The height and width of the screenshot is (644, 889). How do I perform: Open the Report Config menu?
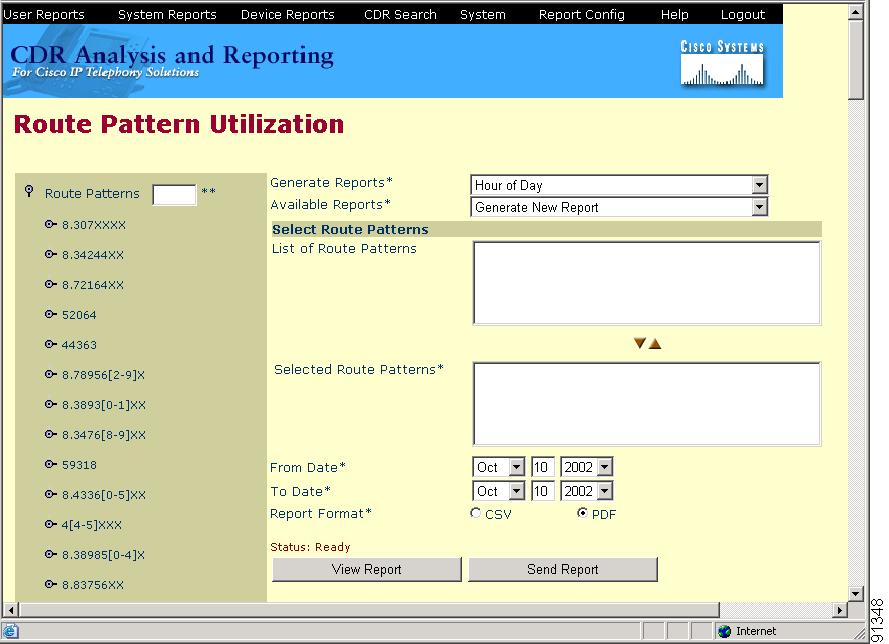tap(582, 14)
